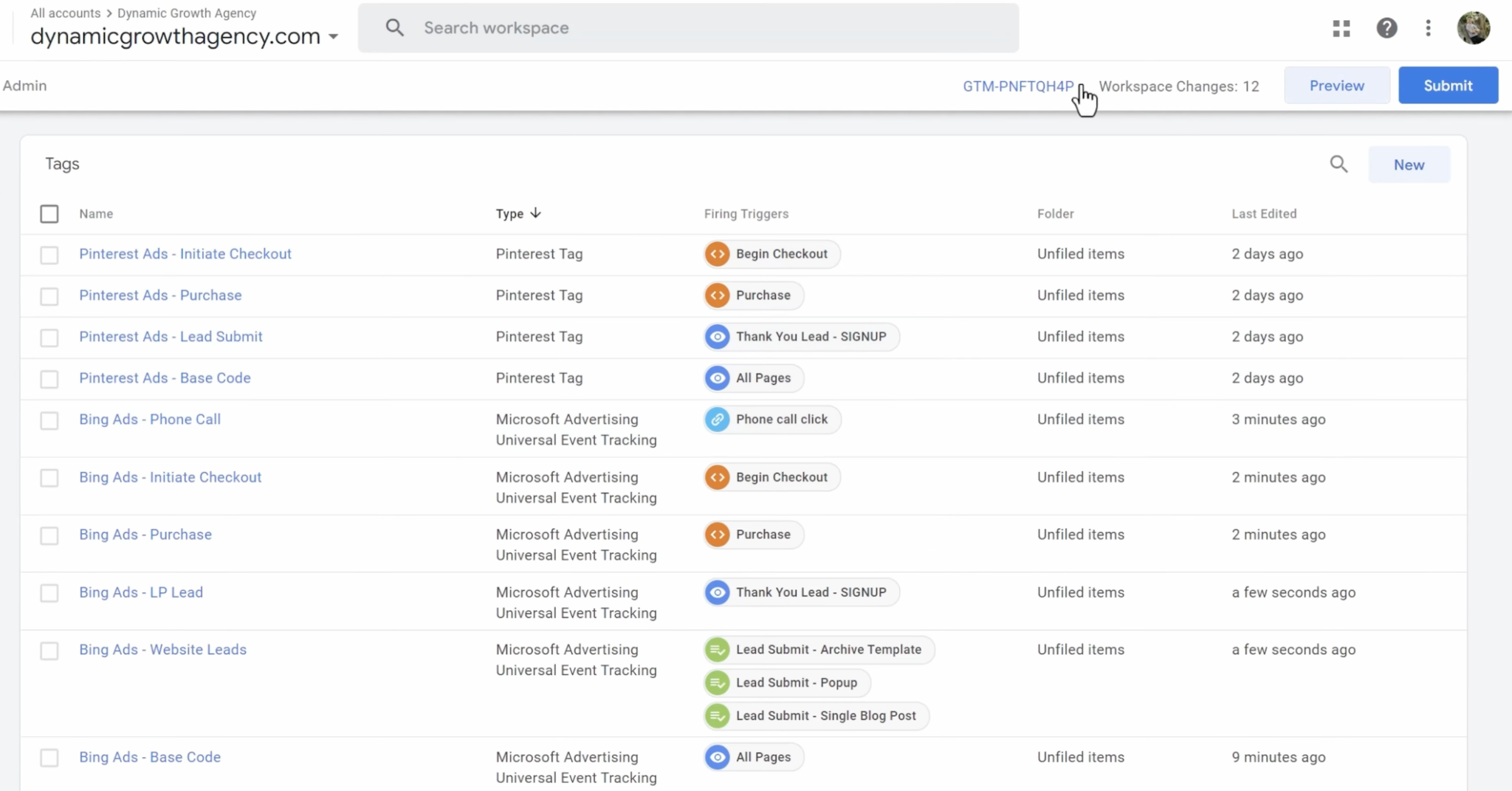Create a New tag
Viewport: 1512px width, 791px height.
[x=1409, y=165]
